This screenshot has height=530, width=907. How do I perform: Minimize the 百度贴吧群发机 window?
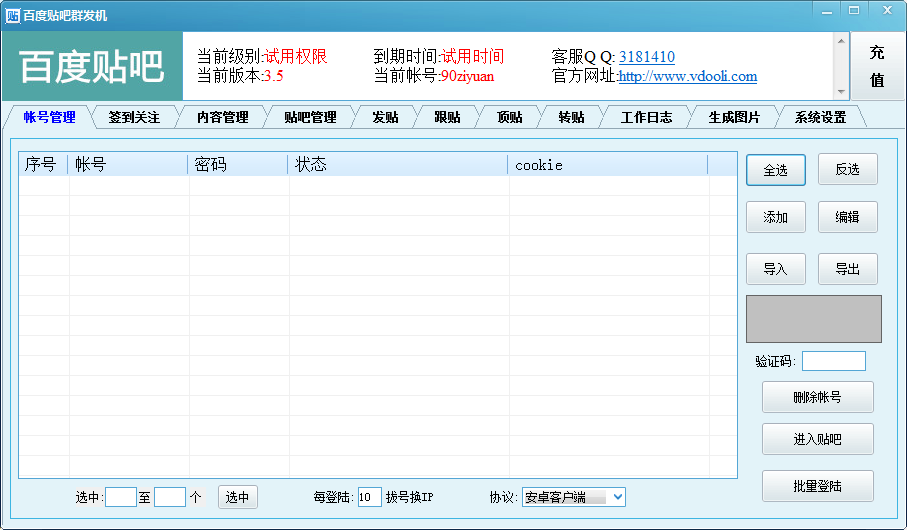pos(827,10)
